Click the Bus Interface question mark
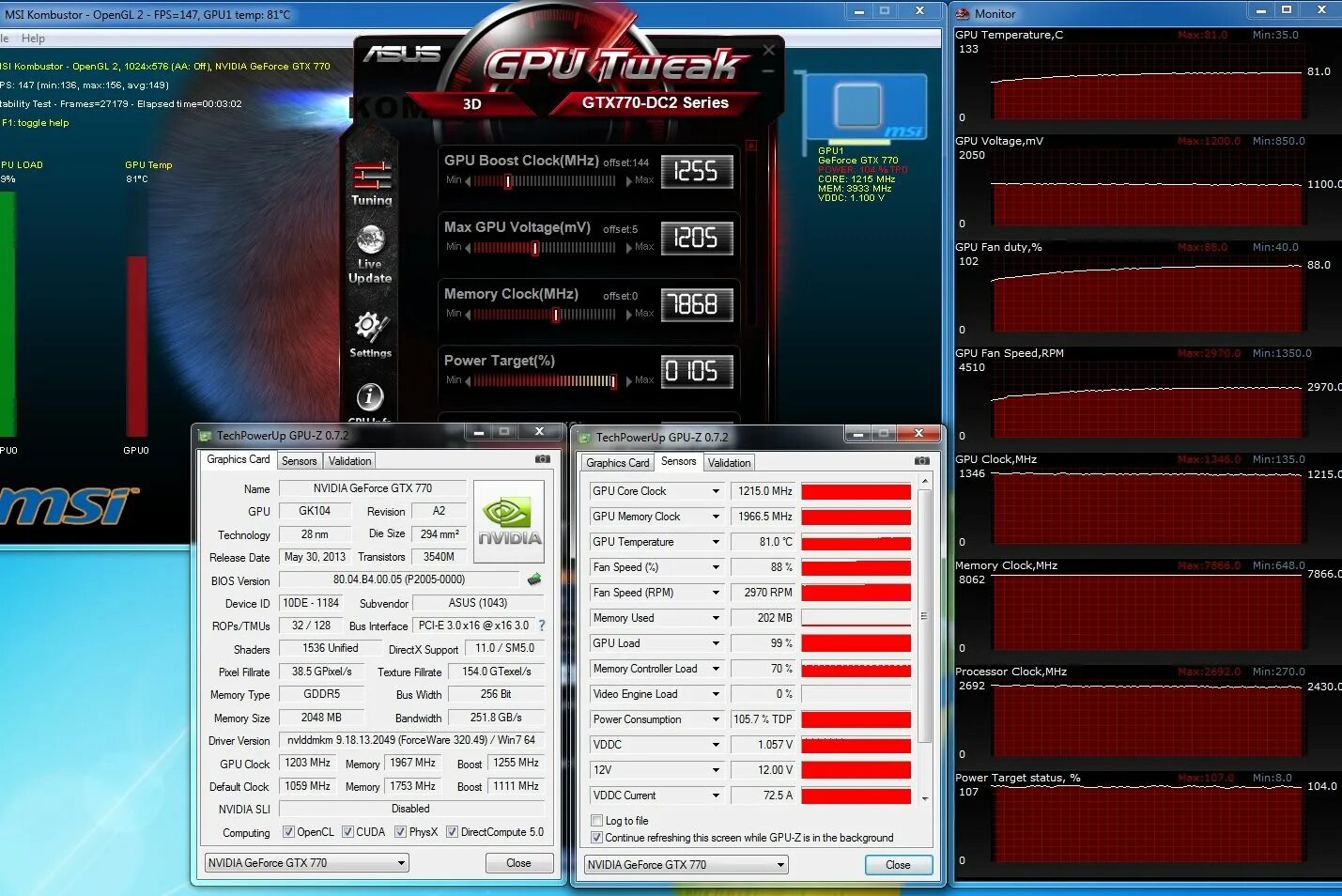 pos(542,626)
